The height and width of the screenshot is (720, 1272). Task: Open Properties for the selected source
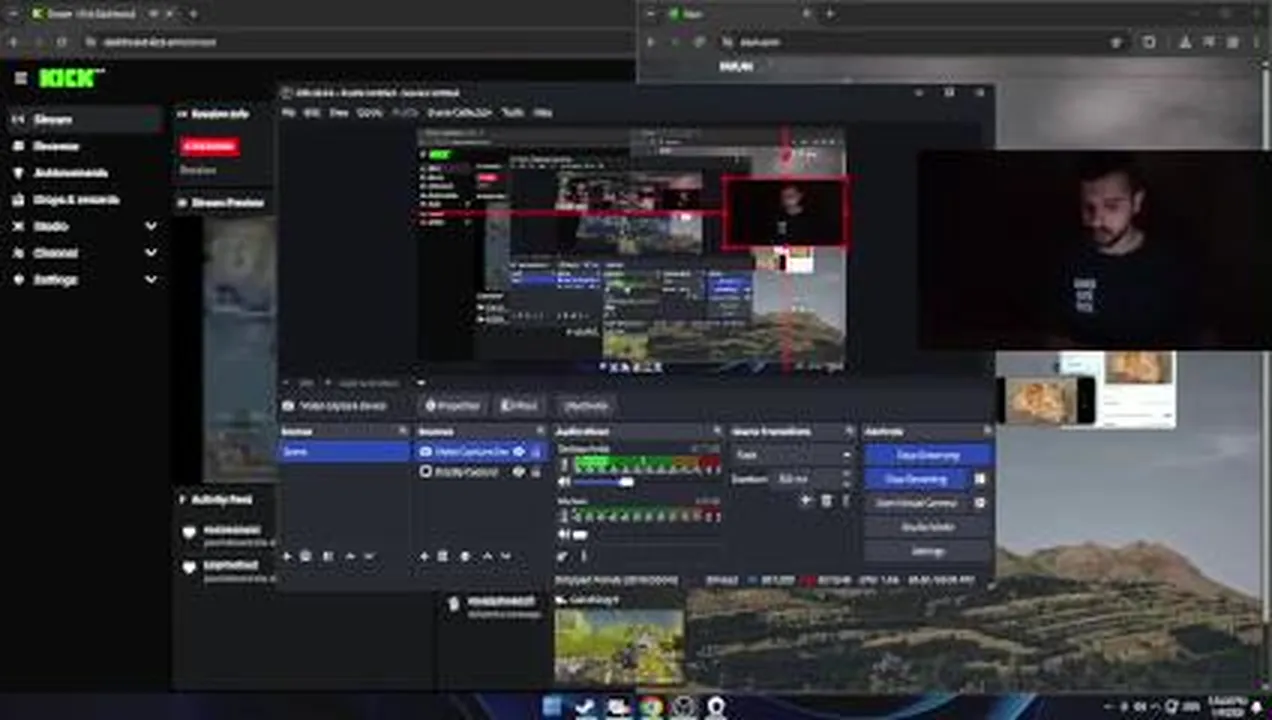click(x=452, y=406)
